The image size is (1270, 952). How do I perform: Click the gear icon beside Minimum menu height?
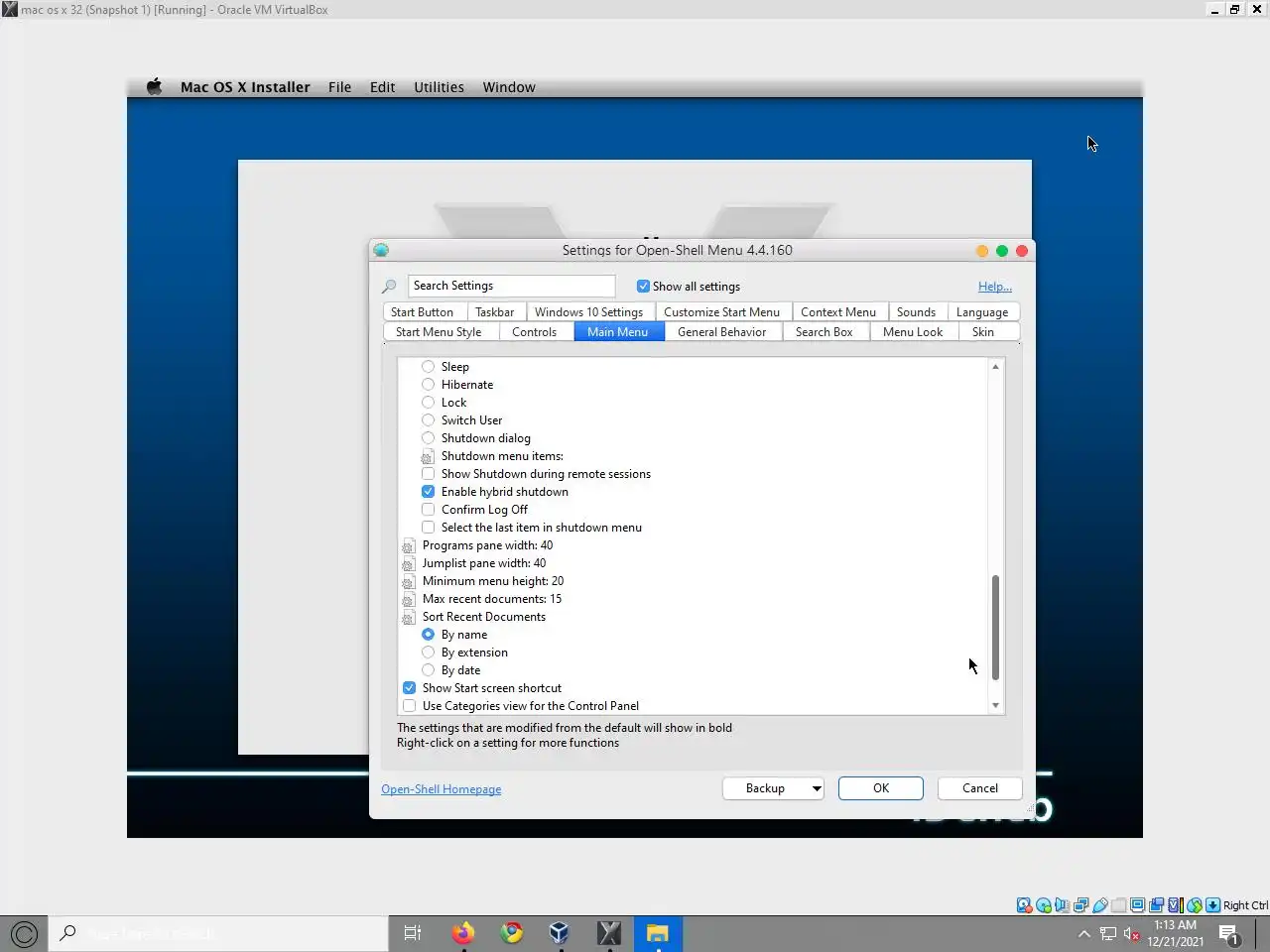(x=408, y=581)
